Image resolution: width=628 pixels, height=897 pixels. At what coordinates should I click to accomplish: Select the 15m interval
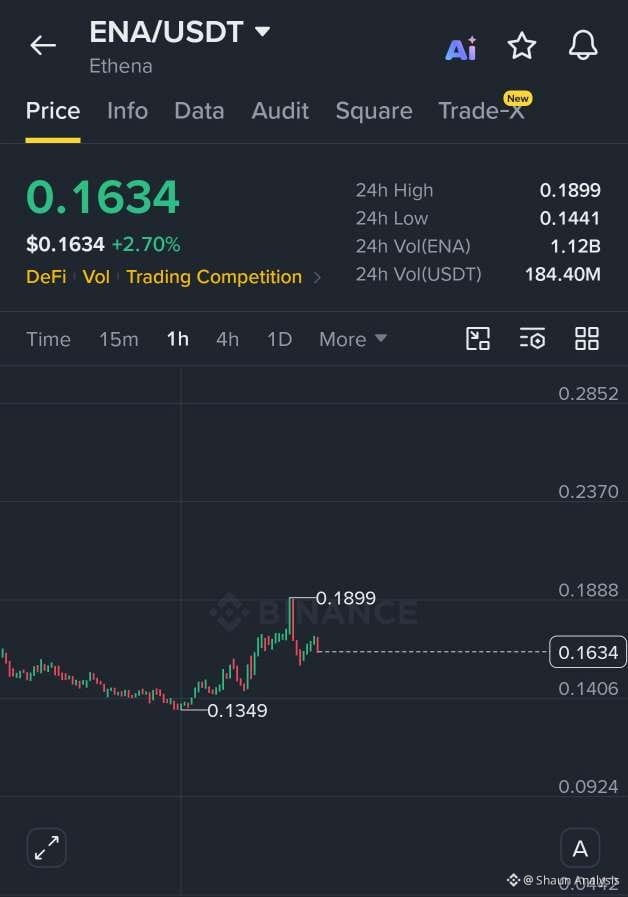(119, 339)
